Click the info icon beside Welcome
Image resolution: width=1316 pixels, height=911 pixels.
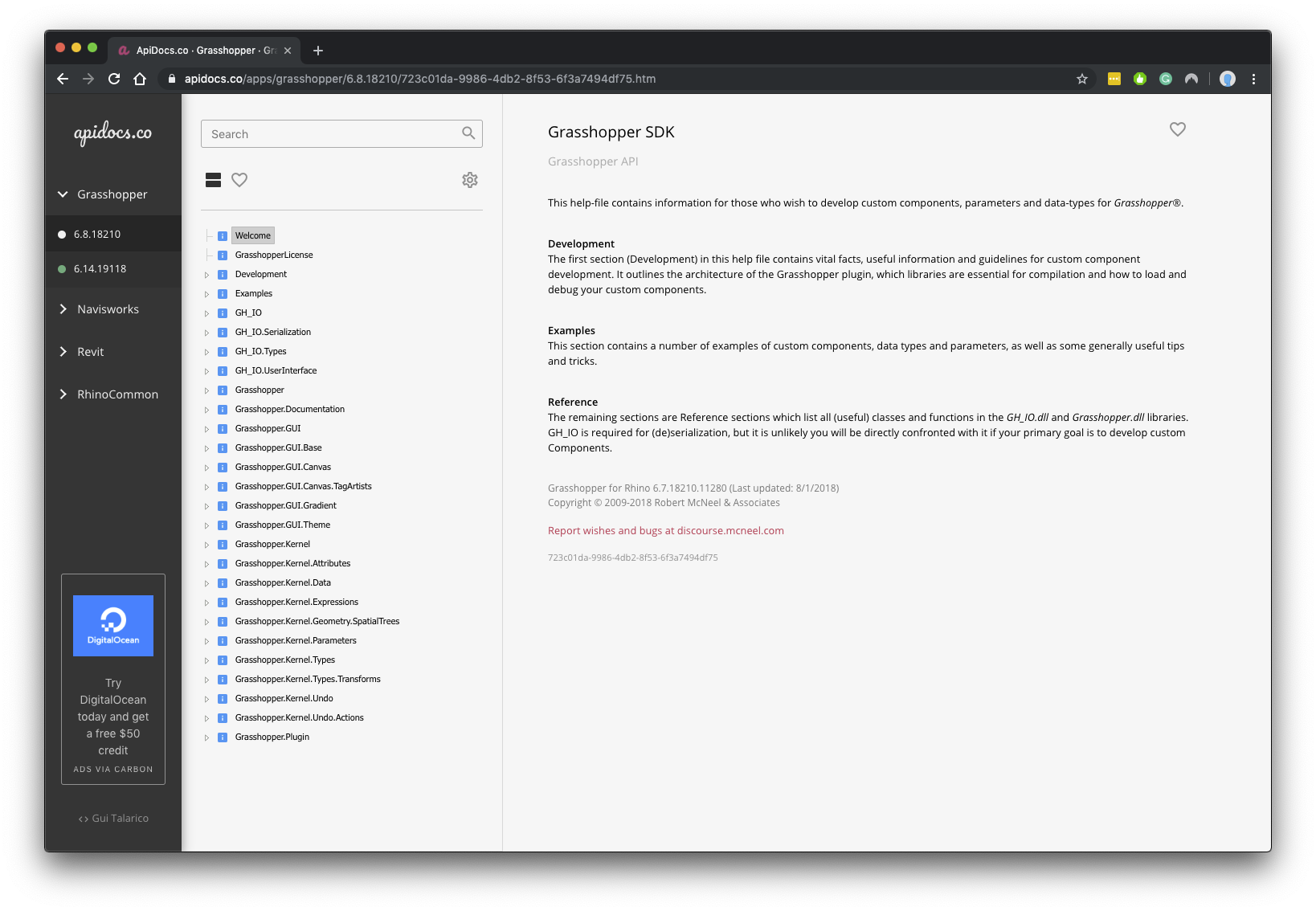pyautogui.click(x=223, y=236)
